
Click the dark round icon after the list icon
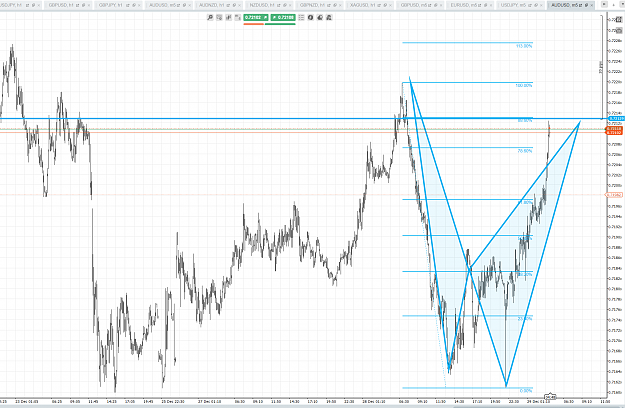(311, 18)
